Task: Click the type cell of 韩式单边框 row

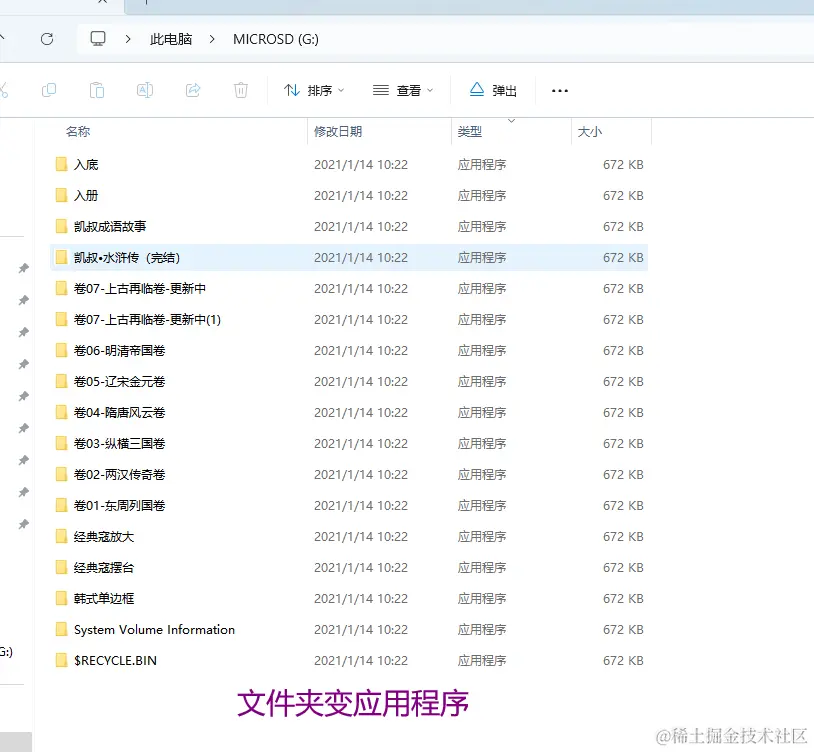Action: pos(482,598)
